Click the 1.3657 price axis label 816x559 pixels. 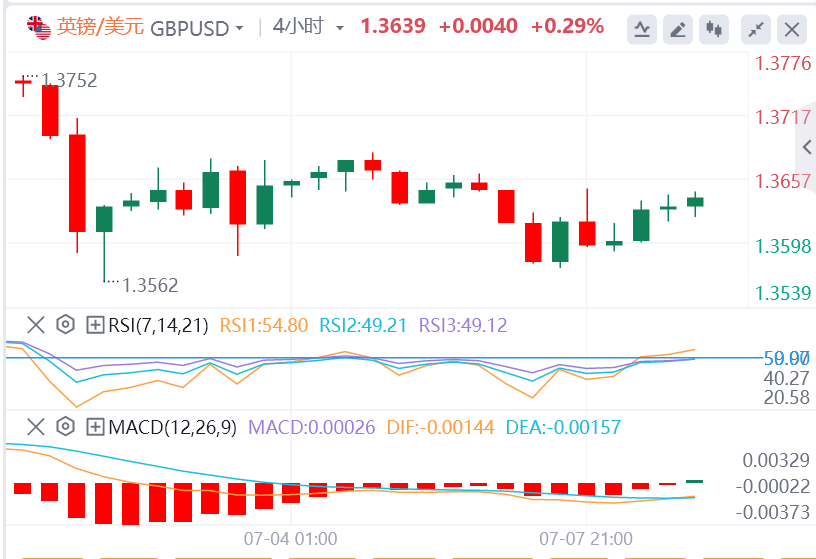click(x=783, y=182)
